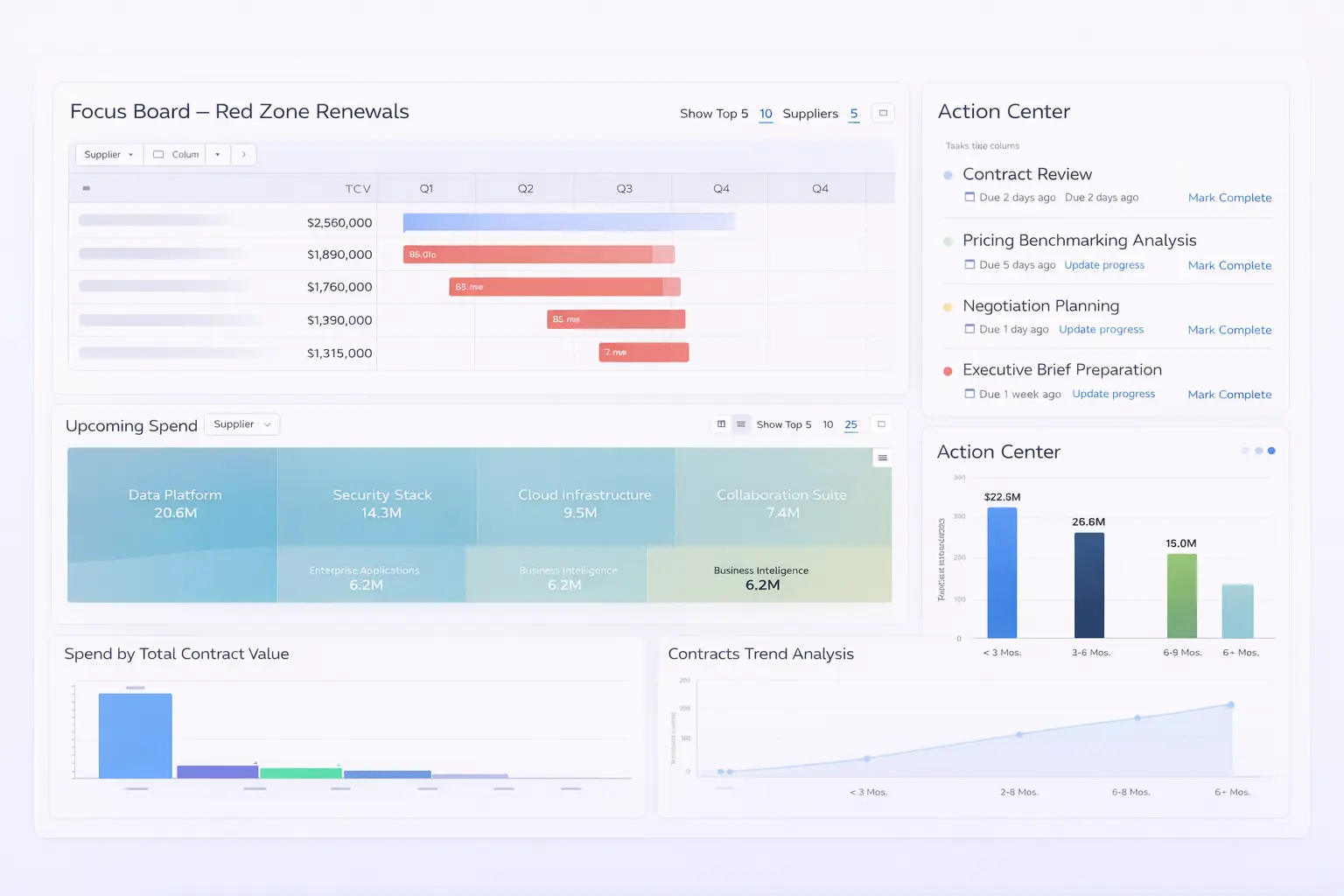Click the red $1,890,000 renewal timeline bar
1344x896 pixels.
[x=538, y=255]
